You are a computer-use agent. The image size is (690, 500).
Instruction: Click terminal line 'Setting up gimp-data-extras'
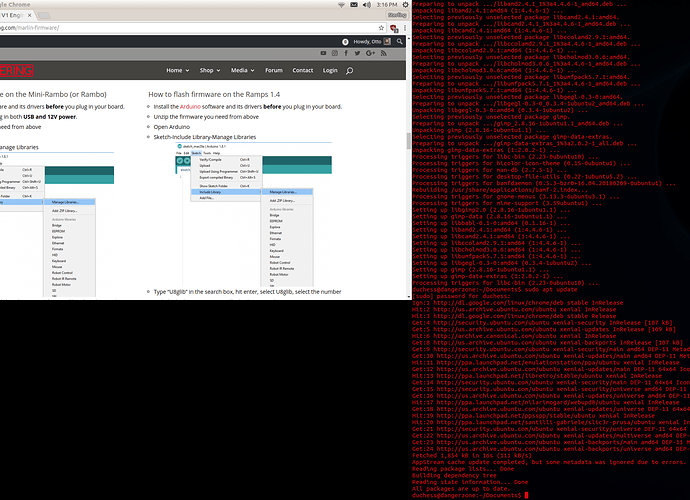point(486,276)
